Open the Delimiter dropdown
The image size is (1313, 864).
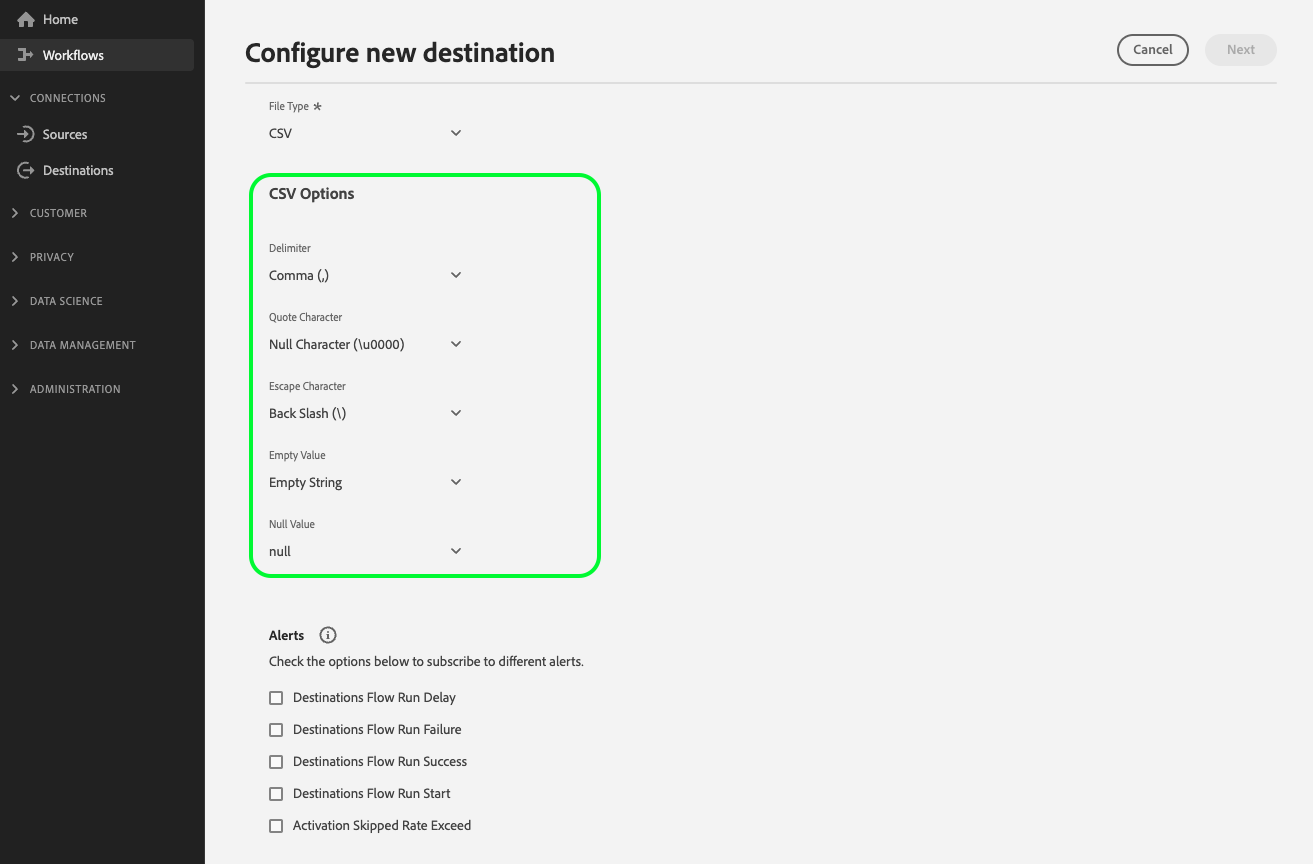pyautogui.click(x=365, y=275)
